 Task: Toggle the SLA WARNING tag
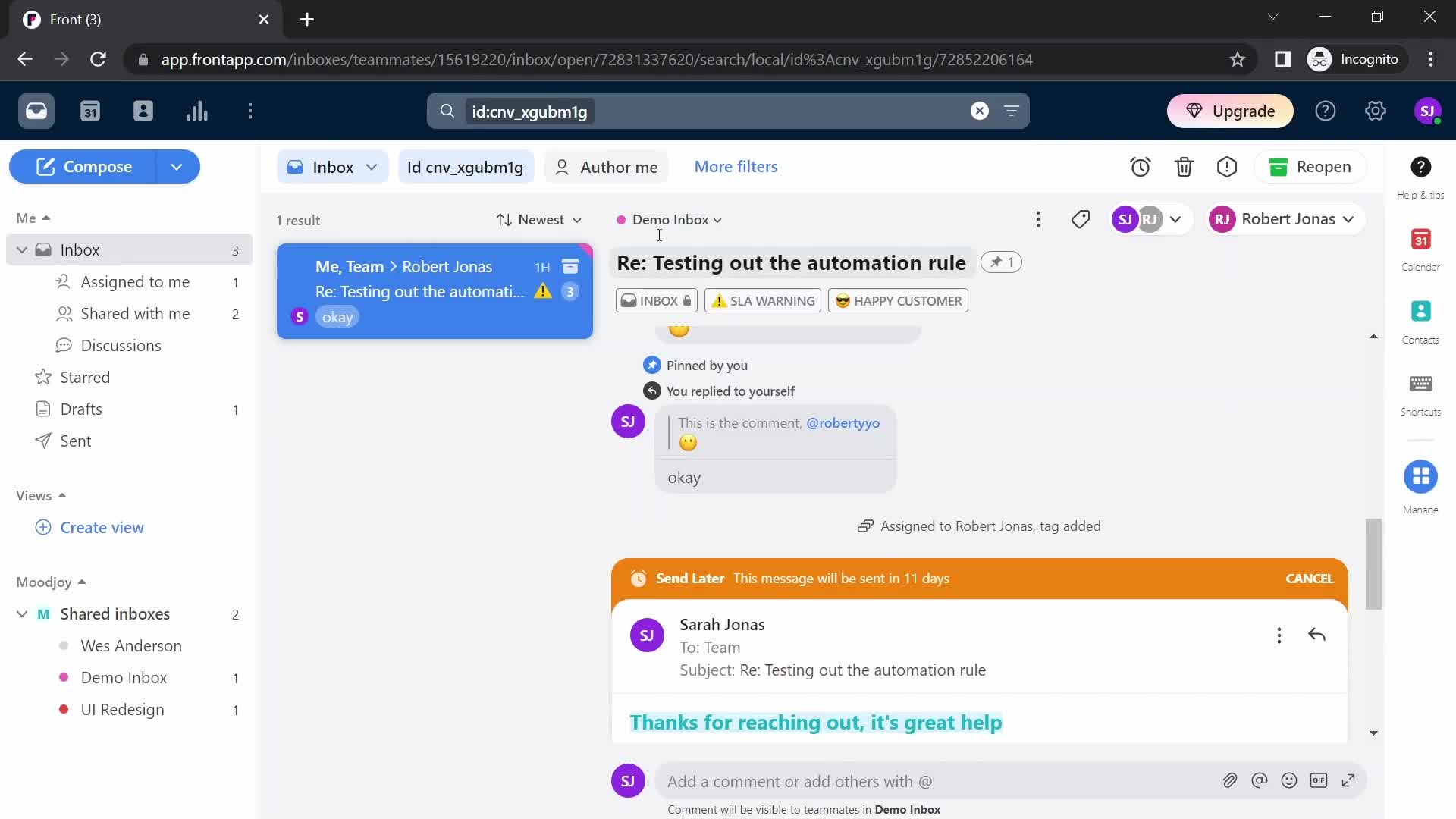(763, 300)
